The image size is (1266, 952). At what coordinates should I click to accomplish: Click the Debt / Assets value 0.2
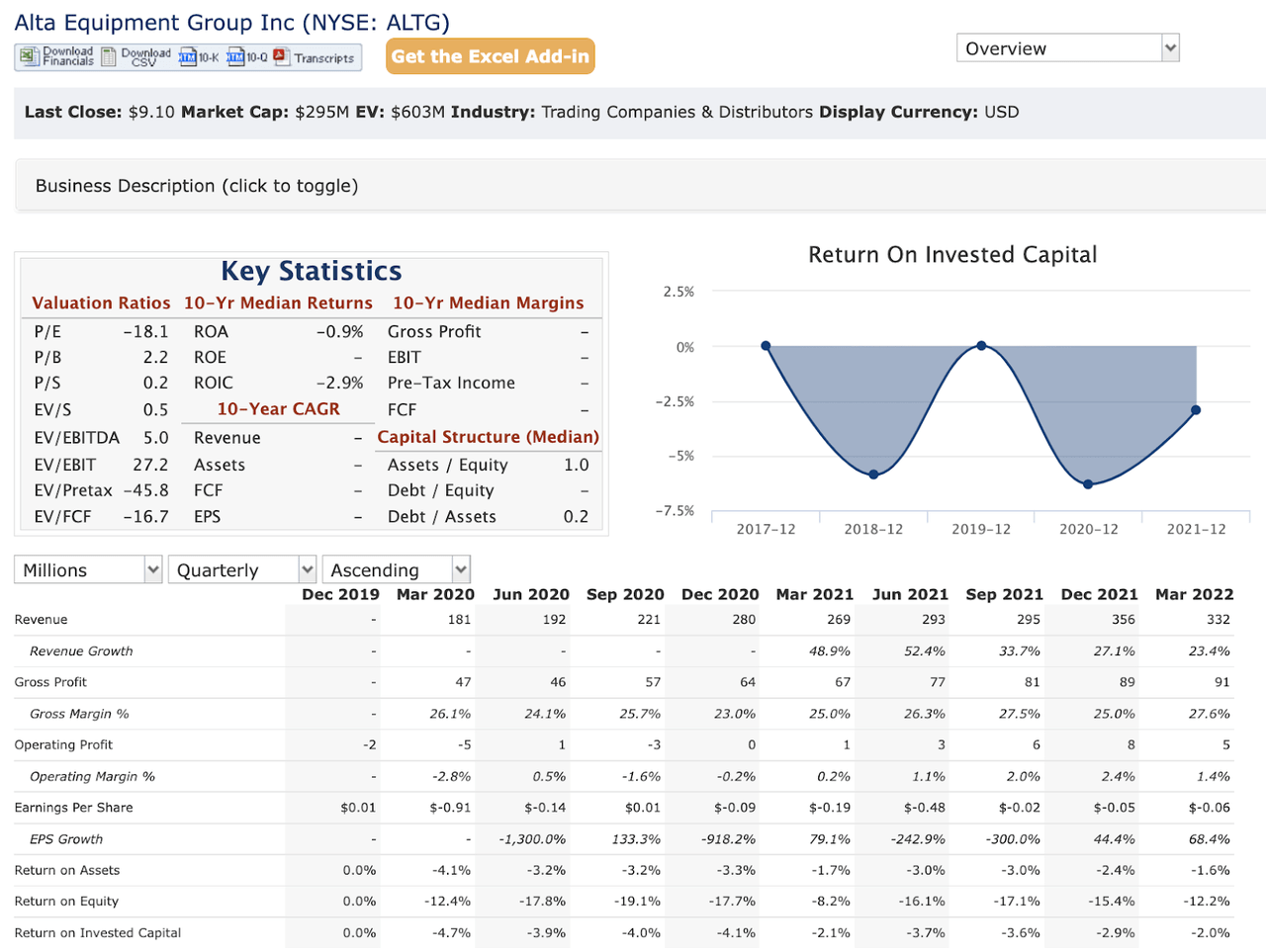(x=577, y=517)
